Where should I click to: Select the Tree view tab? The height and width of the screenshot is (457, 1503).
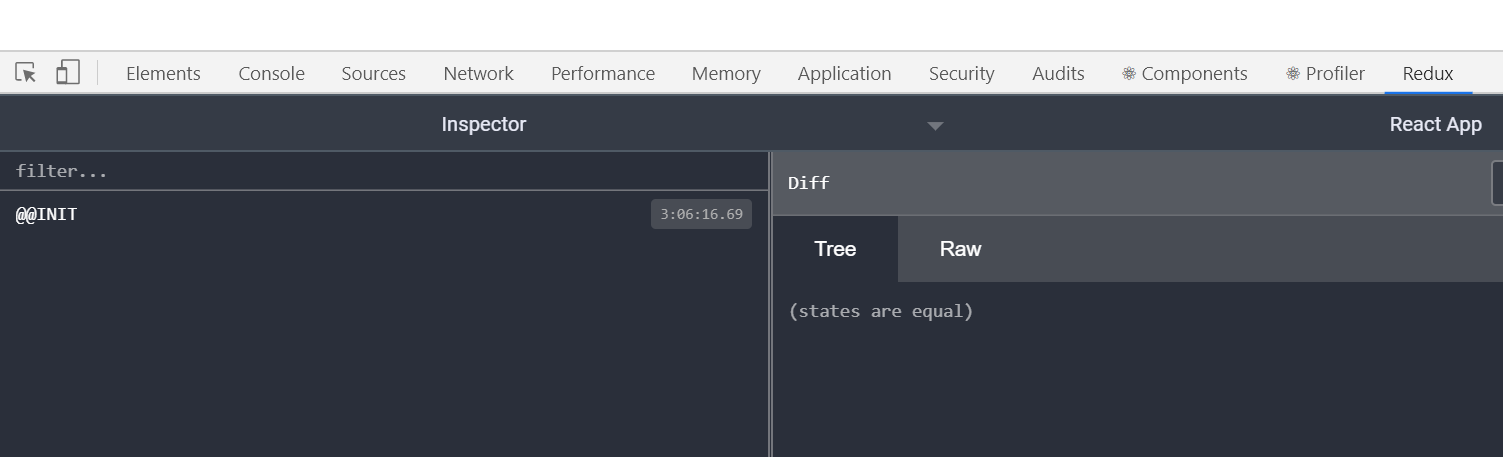[835, 249]
